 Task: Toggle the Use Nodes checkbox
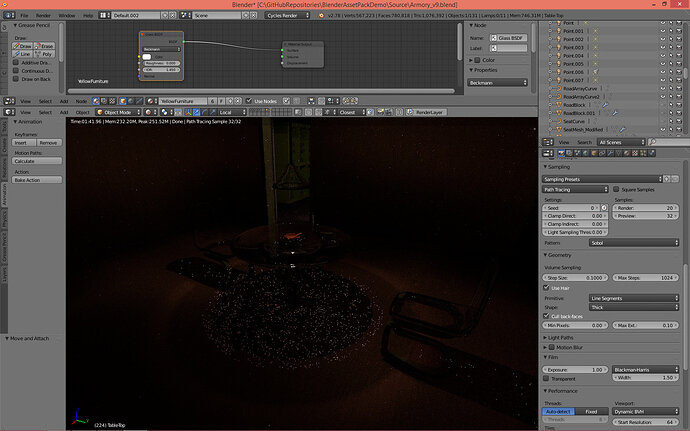tap(249, 101)
